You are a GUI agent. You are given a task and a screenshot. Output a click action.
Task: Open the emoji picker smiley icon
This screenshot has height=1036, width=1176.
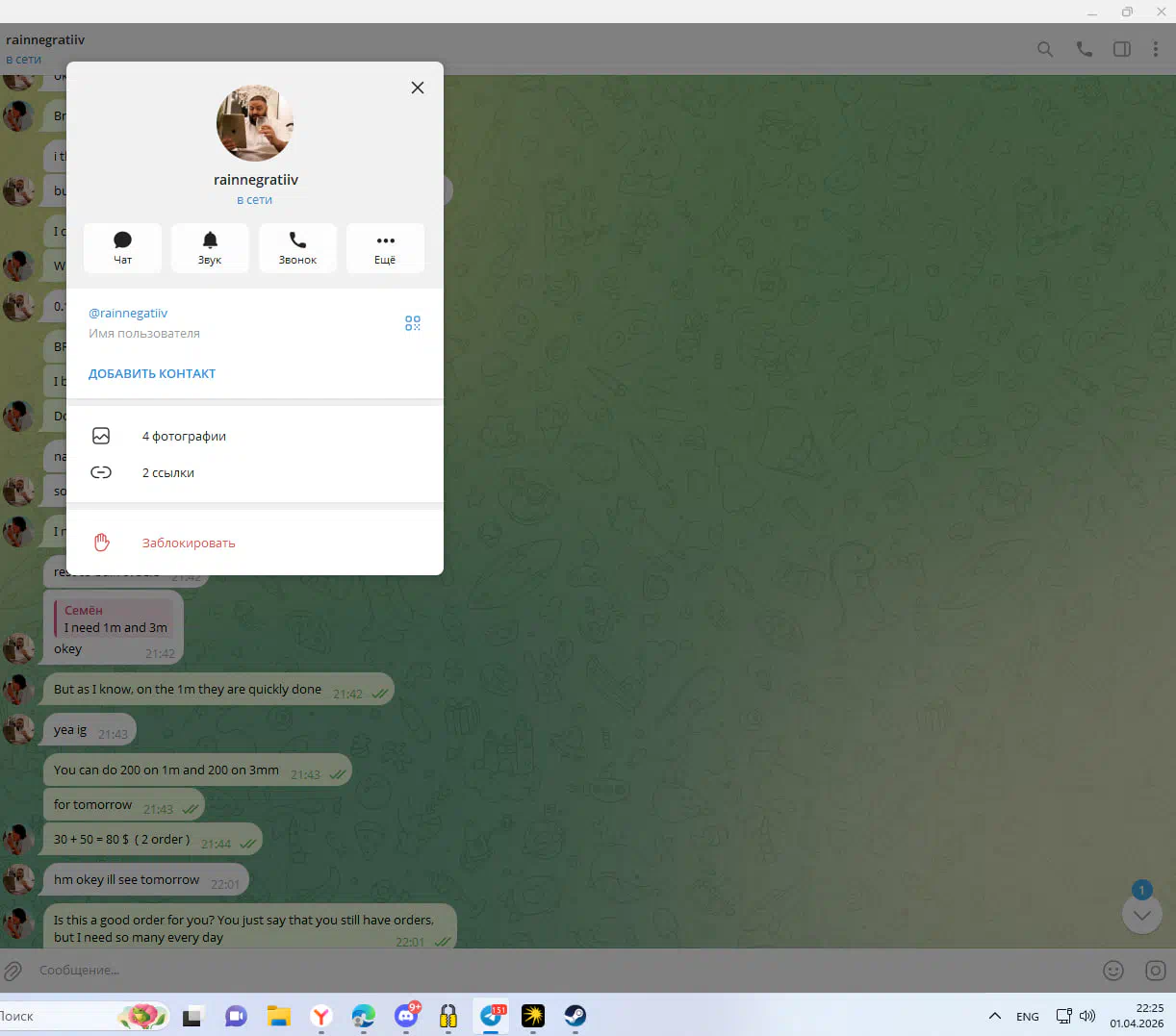pos(1113,971)
